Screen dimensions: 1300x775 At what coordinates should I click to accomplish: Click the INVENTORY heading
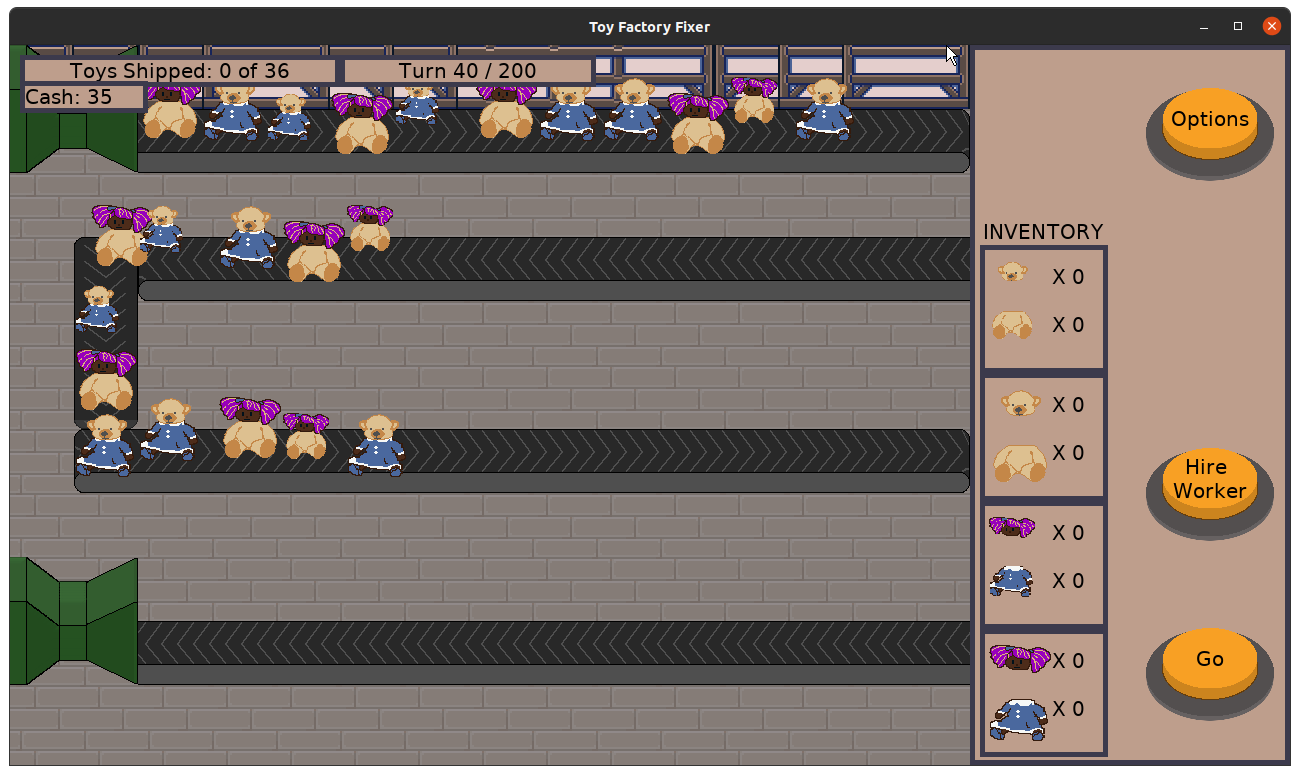coord(1043,232)
